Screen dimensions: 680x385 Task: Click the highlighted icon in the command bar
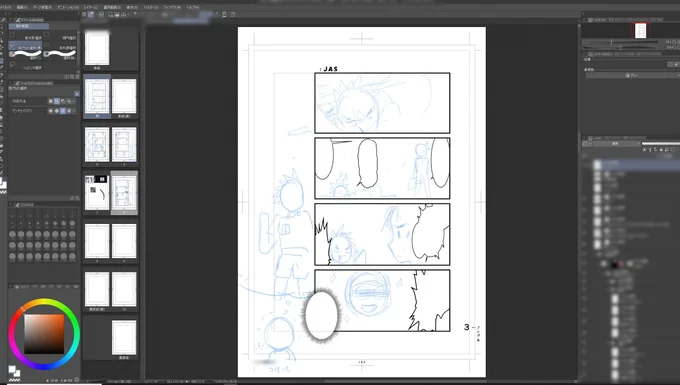91,14
